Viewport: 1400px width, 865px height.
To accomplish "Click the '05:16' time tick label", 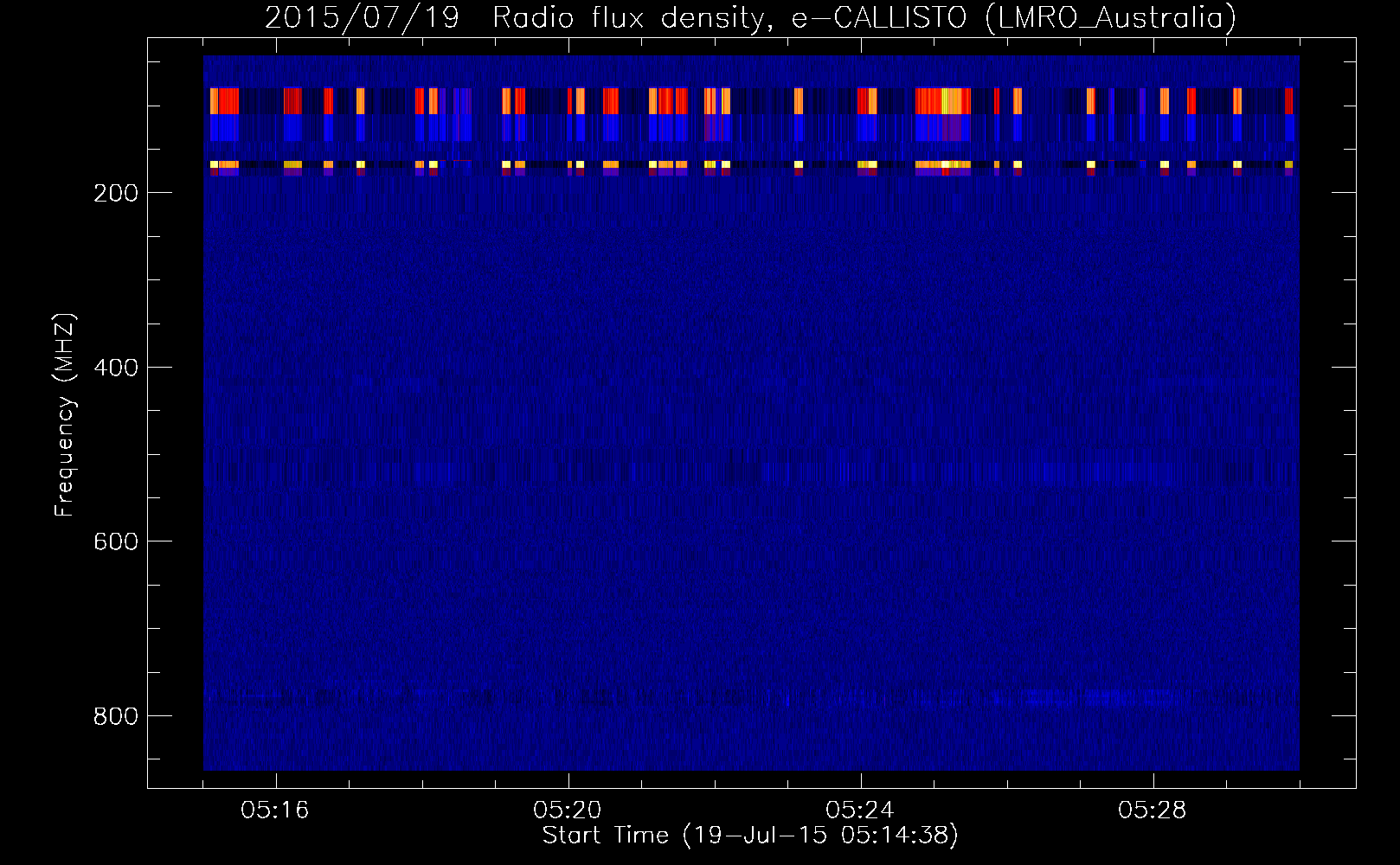I will pyautogui.click(x=275, y=811).
